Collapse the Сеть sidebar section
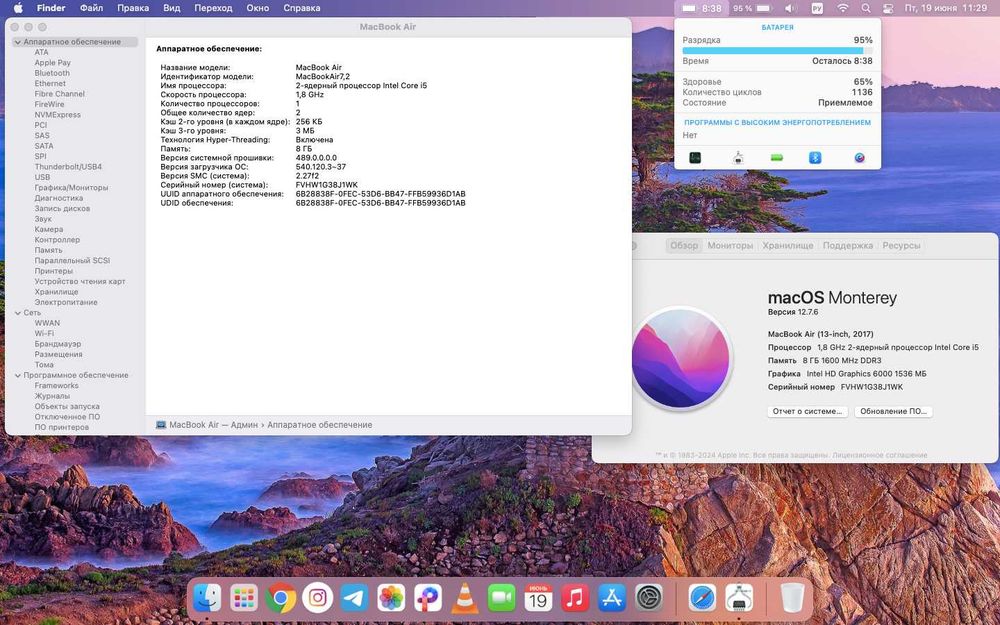Viewport: 1000px width, 625px height. click(x=18, y=313)
